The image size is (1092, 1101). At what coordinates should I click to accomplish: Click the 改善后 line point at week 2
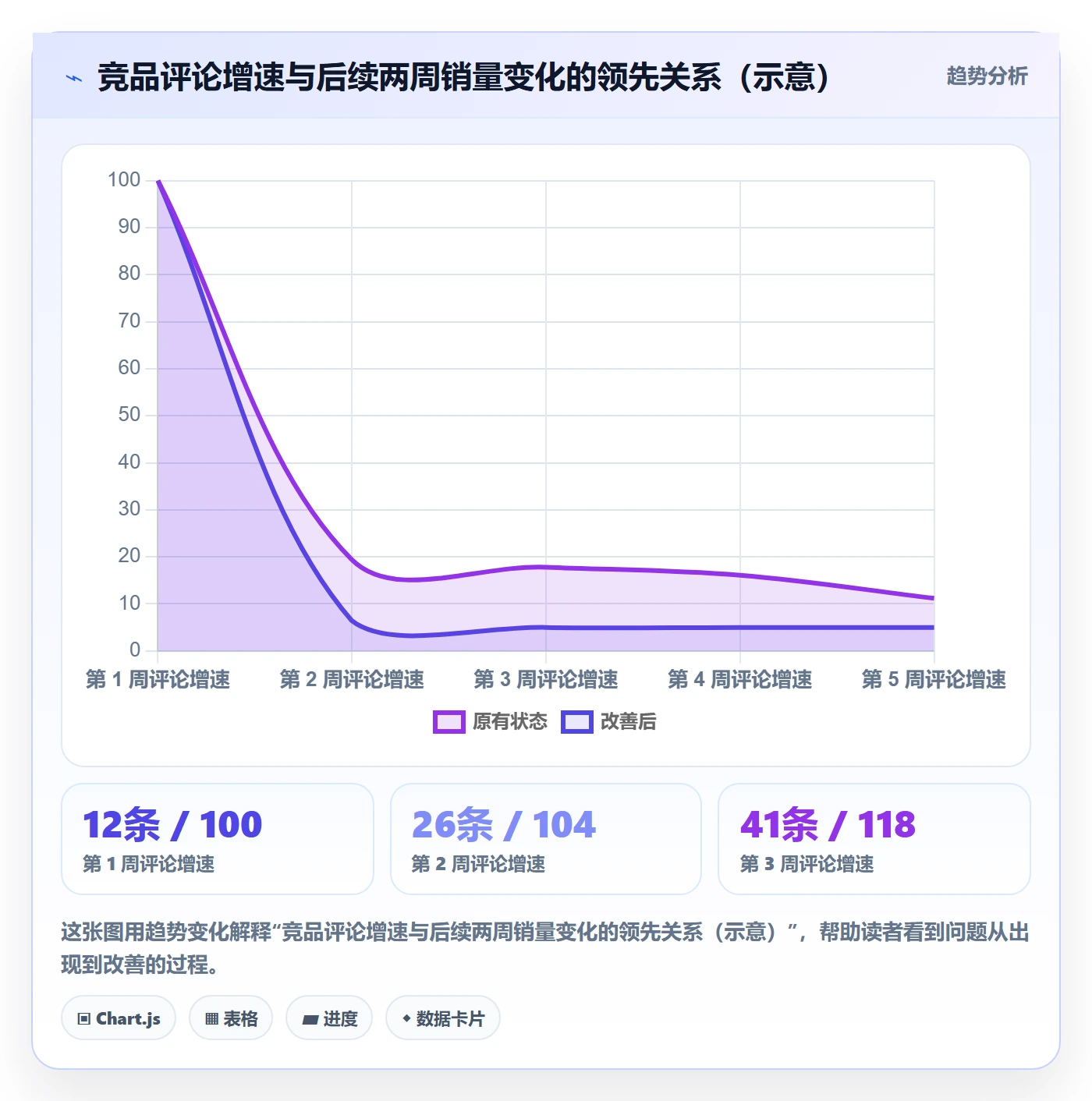pyautogui.click(x=352, y=621)
